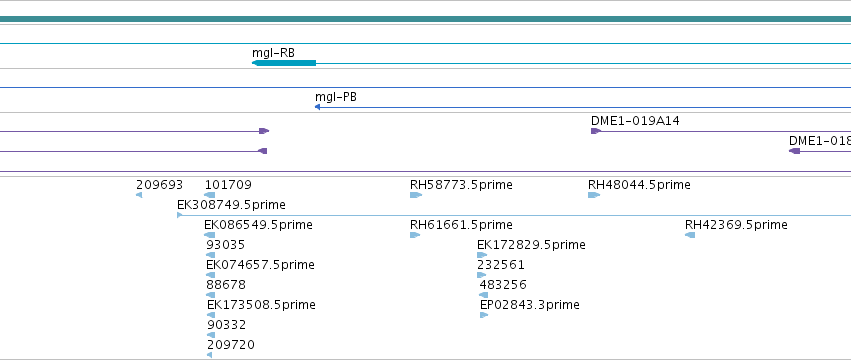Image resolution: width=851 pixels, height=360 pixels.
Task: Select the 101709 EST glyph
Action: point(209,195)
